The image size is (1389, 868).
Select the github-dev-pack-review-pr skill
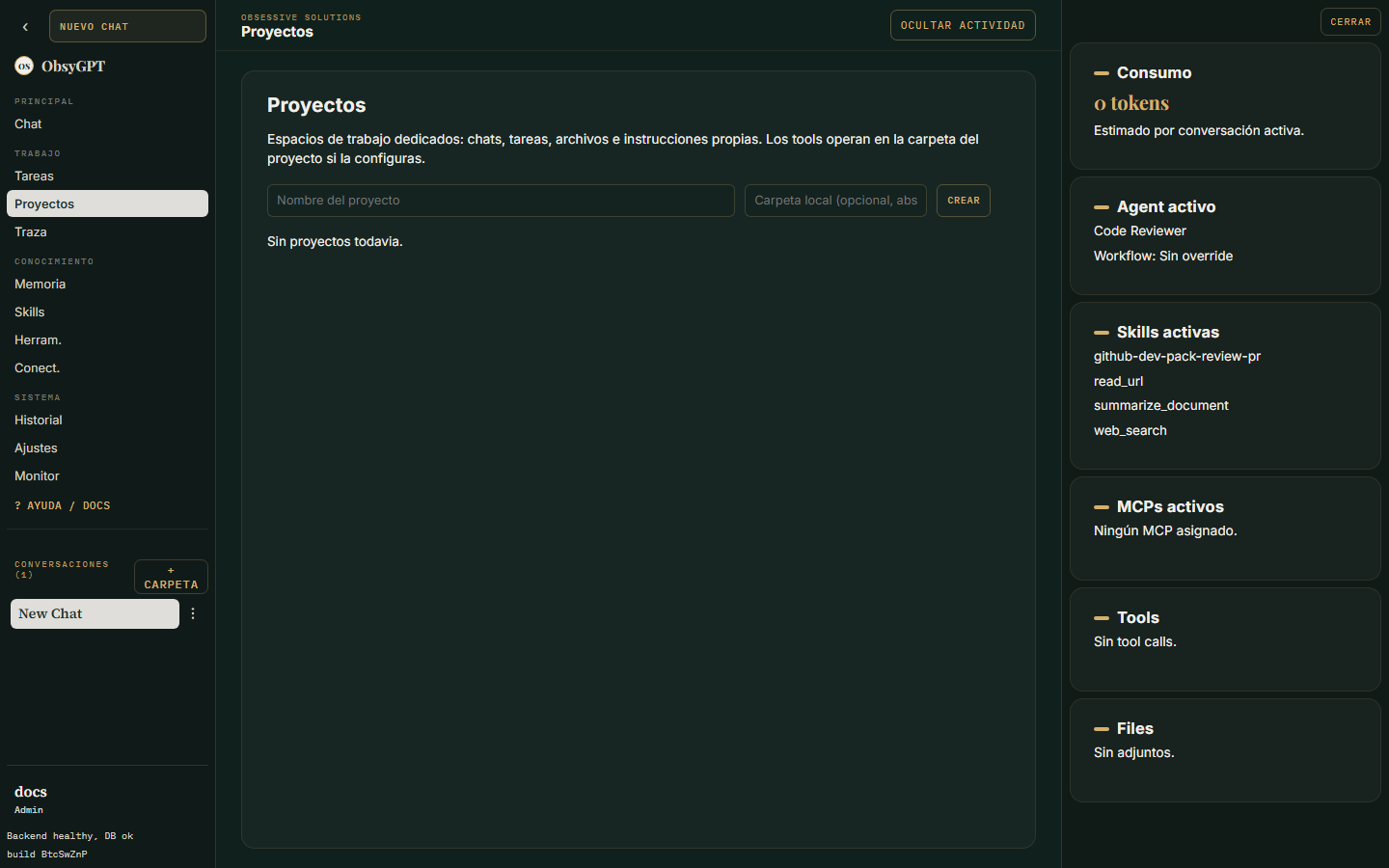[x=1177, y=357]
